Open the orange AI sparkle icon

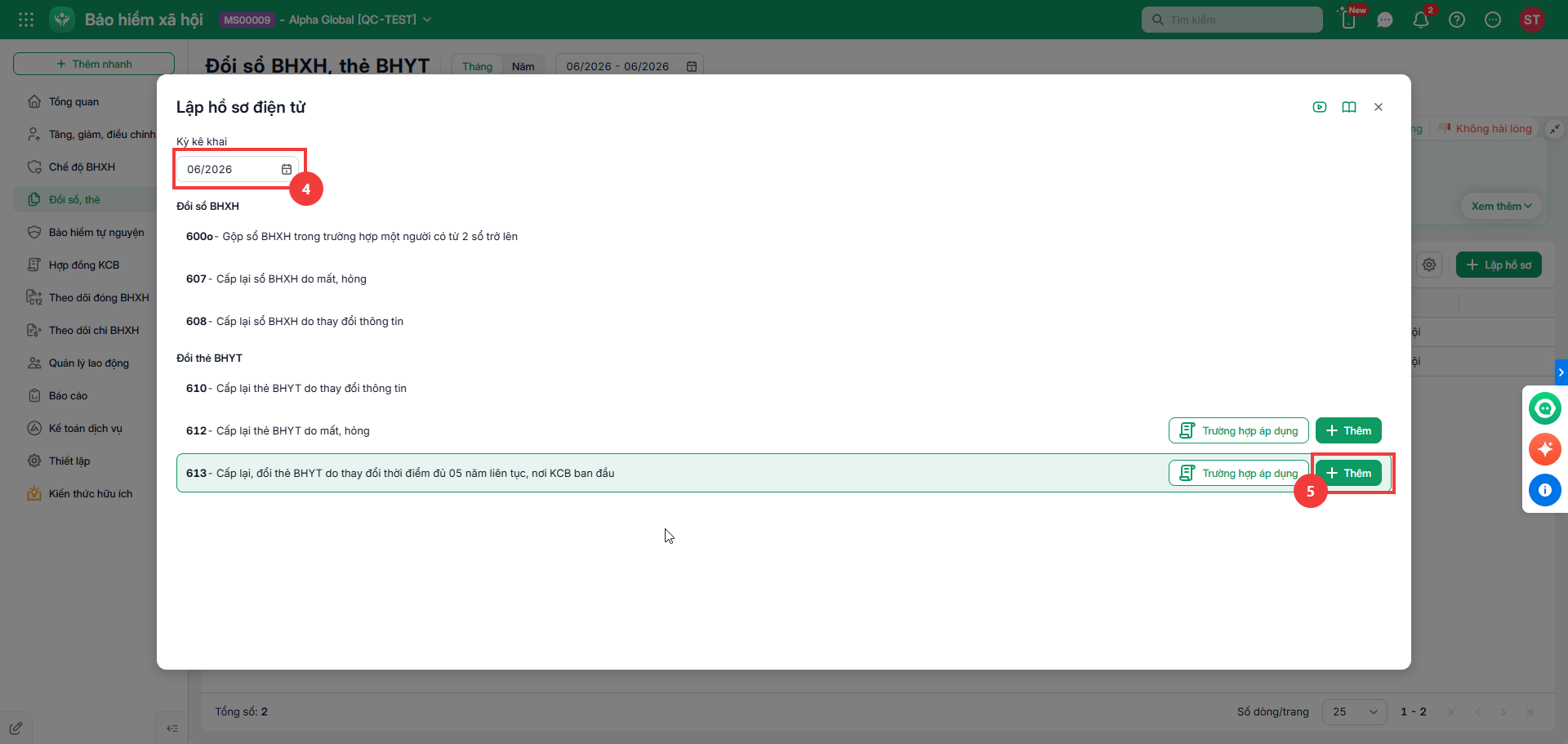[1545, 448]
